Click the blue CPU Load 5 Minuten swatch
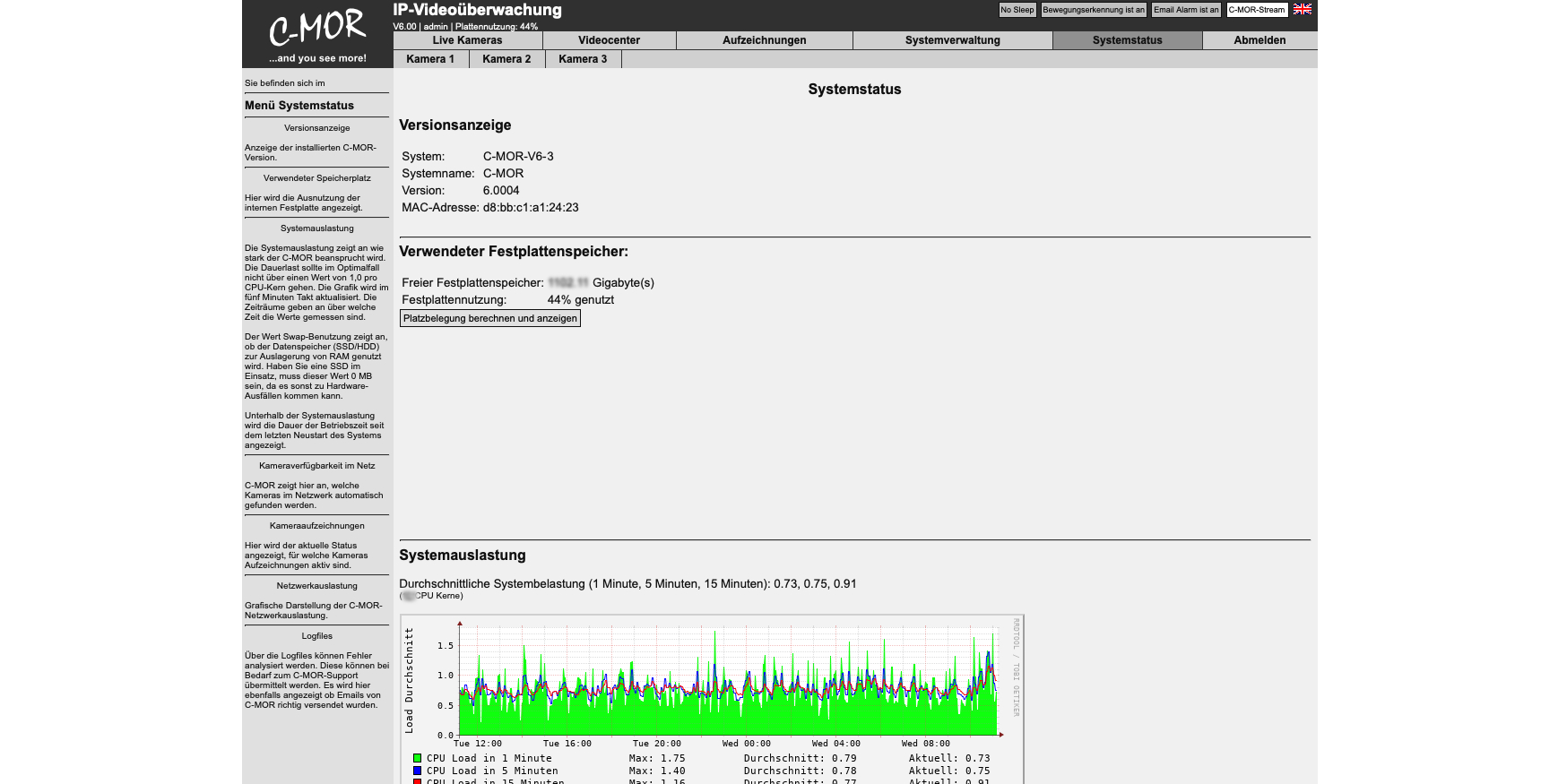This screenshot has height=784, width=1558. click(417, 771)
